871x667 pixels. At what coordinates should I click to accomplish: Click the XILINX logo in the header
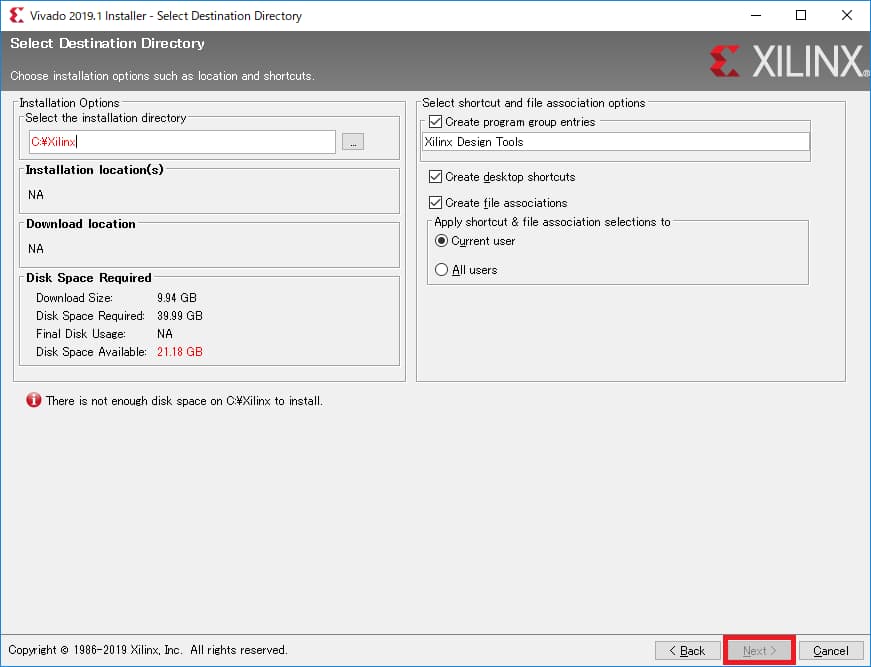[787, 61]
